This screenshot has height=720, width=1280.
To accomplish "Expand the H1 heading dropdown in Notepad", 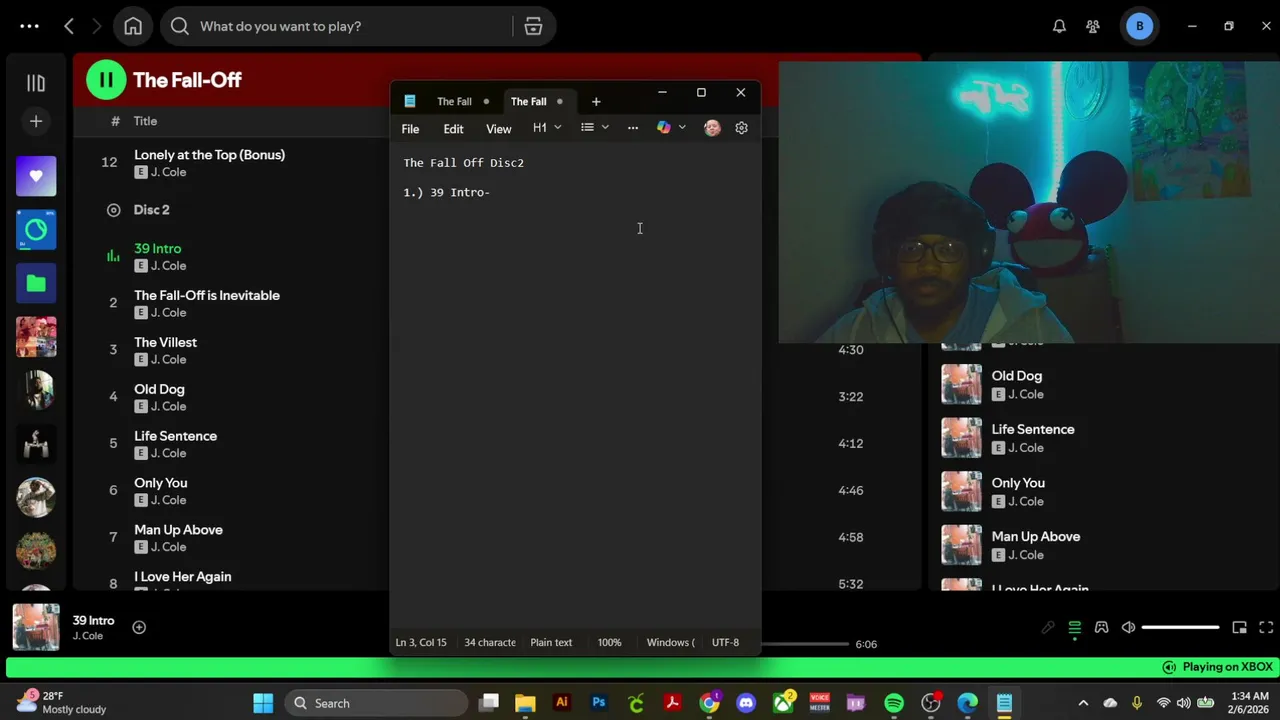I will tap(547, 128).
